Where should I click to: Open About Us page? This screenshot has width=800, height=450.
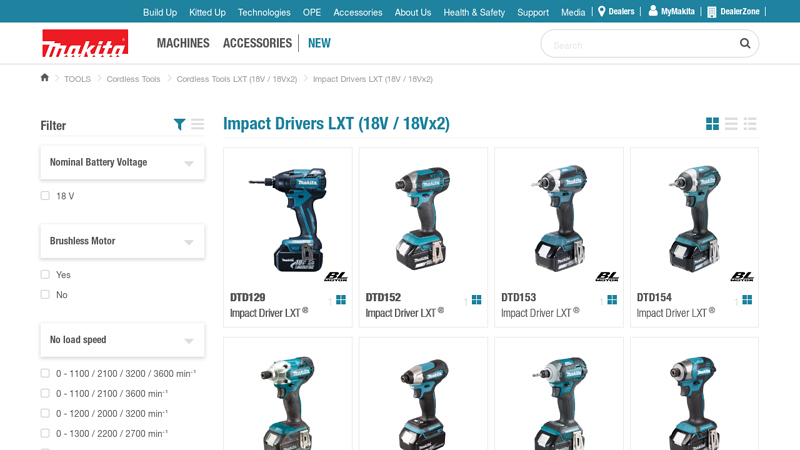pos(413,12)
